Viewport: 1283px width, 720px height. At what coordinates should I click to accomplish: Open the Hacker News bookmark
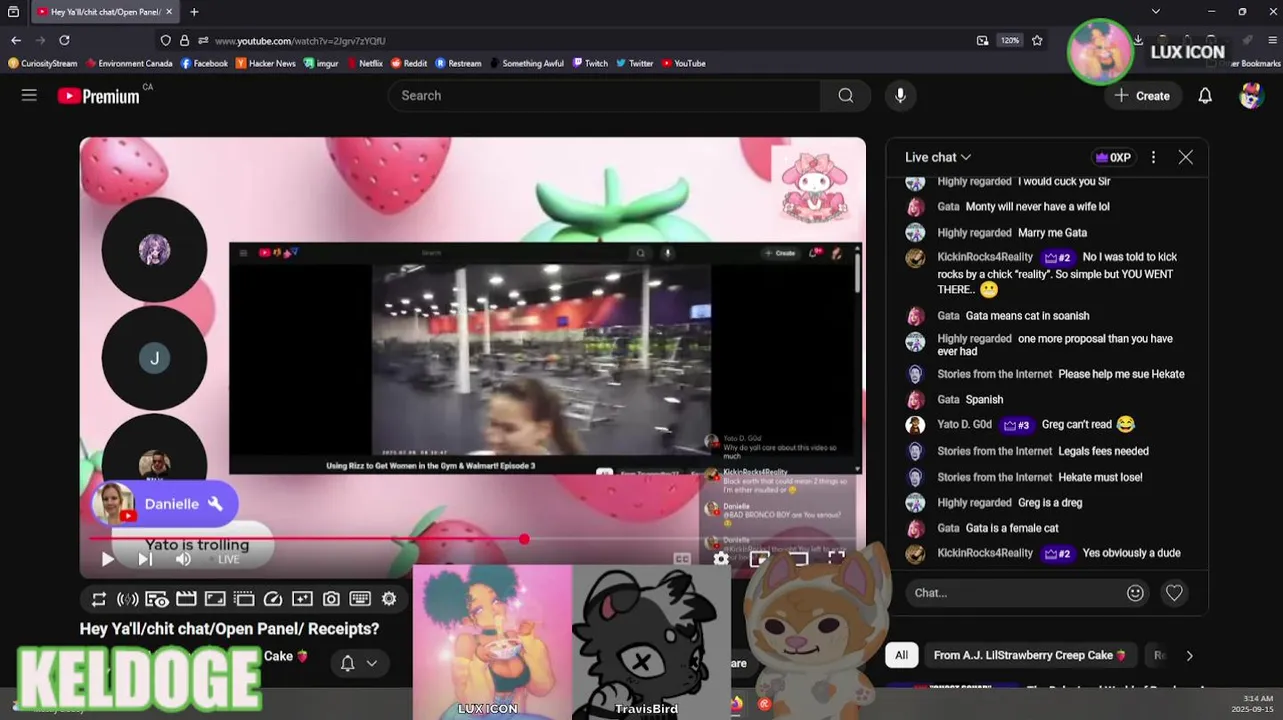(265, 63)
